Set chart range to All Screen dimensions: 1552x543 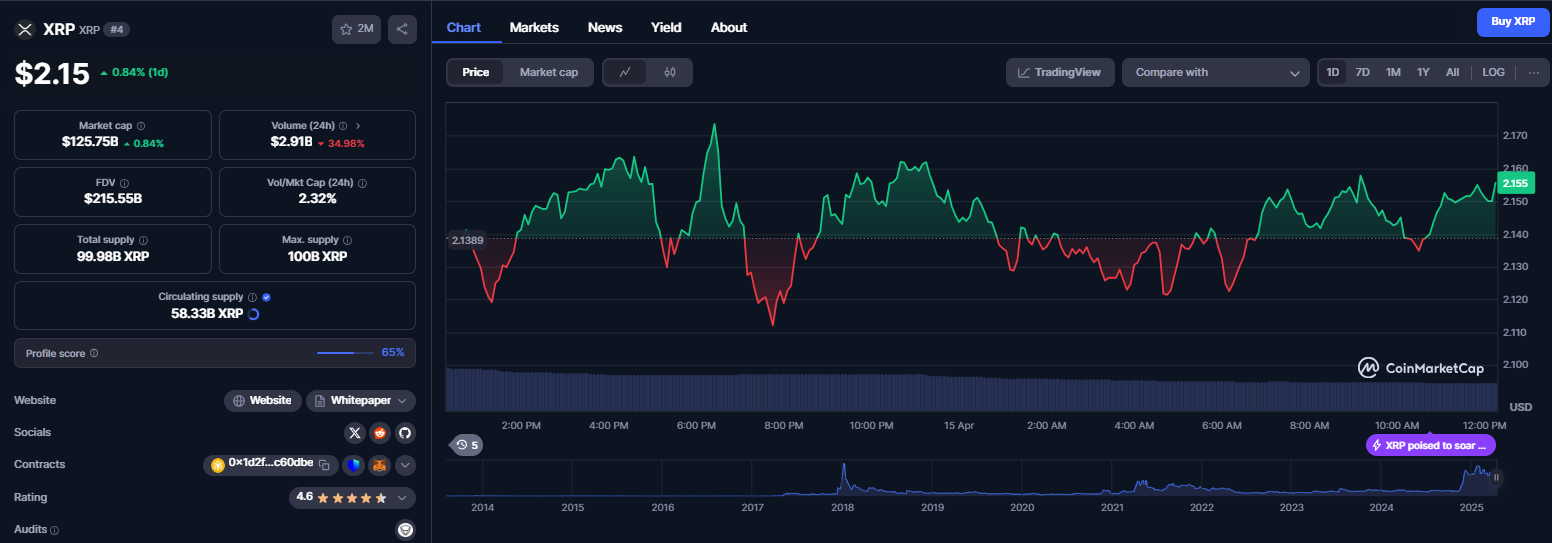coord(1452,72)
